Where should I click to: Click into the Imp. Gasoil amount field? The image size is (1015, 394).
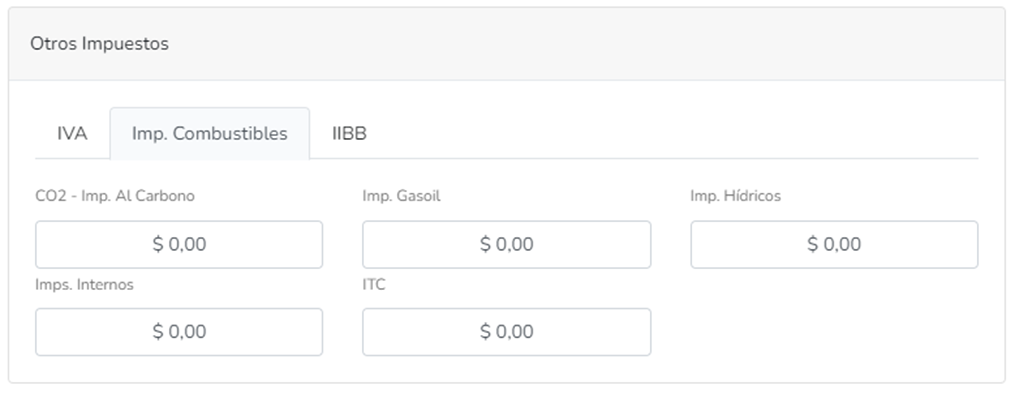(507, 245)
